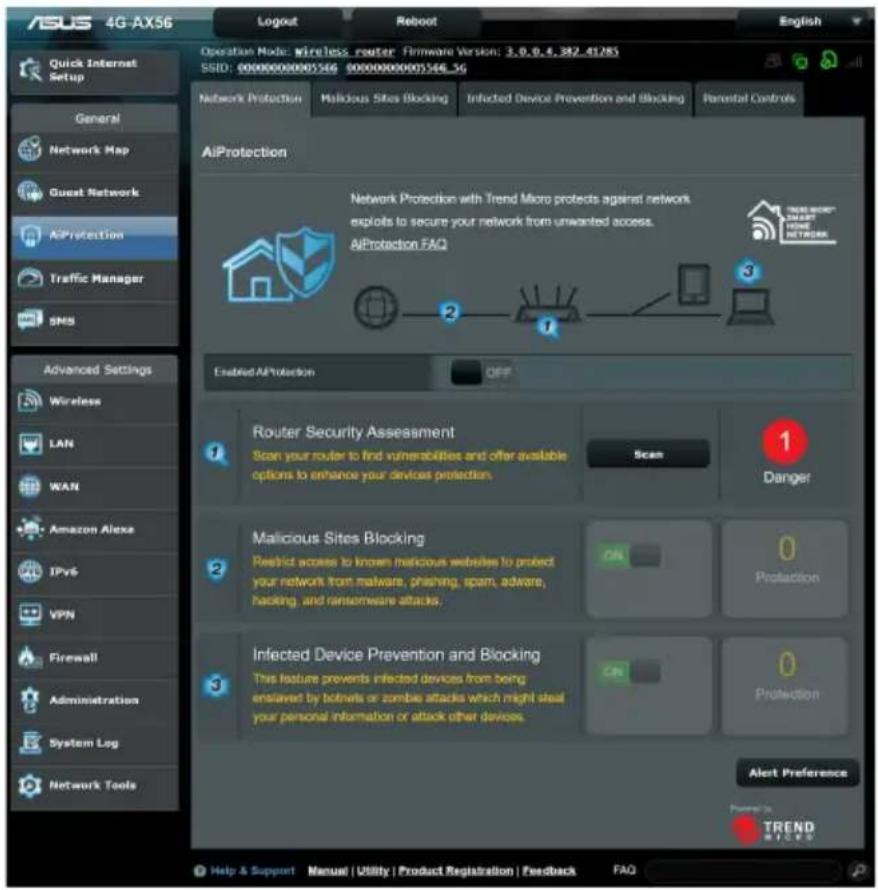This screenshot has height=890, width=878.
Task: Click the SMS icon in sidebar
Action: [x=30, y=320]
